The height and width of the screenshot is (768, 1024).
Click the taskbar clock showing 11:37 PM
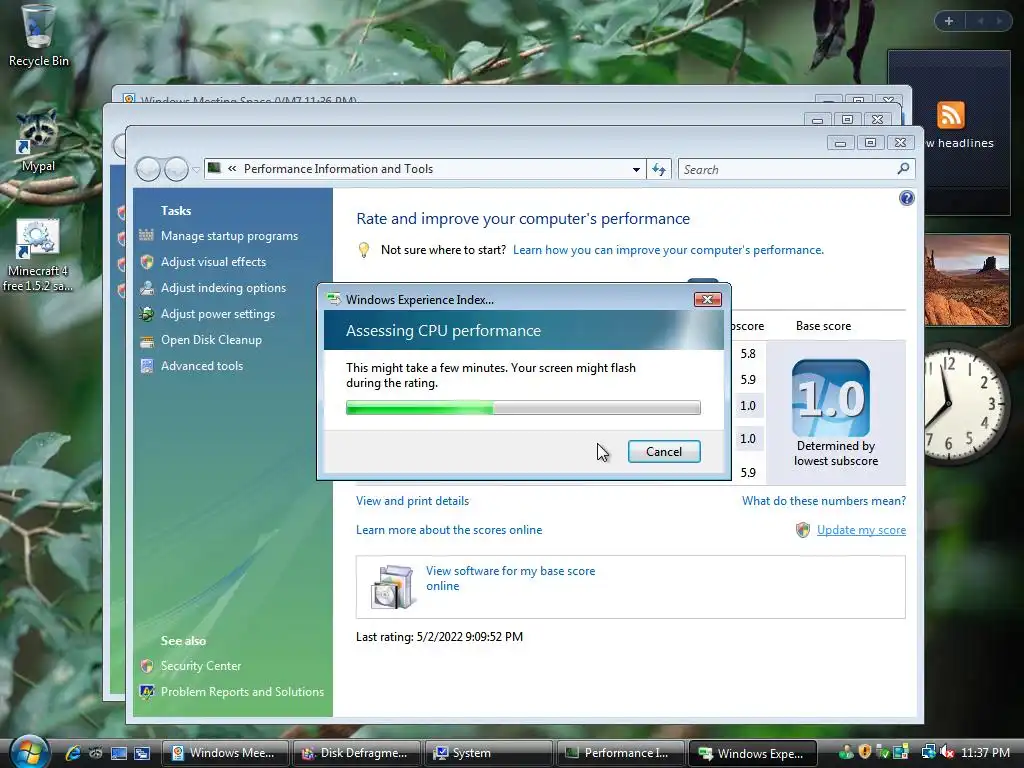[x=985, y=753]
